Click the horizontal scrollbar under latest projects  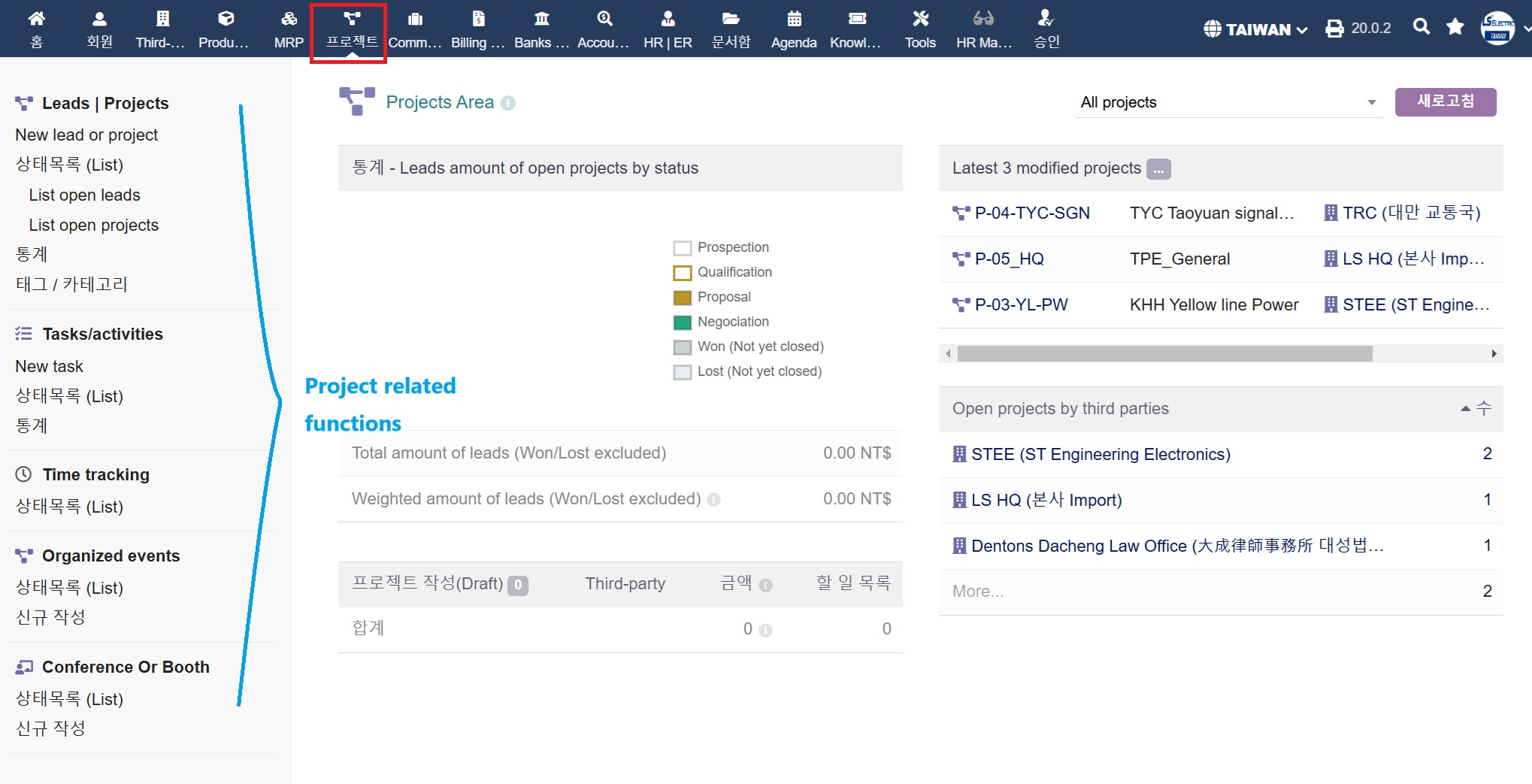[x=1164, y=353]
